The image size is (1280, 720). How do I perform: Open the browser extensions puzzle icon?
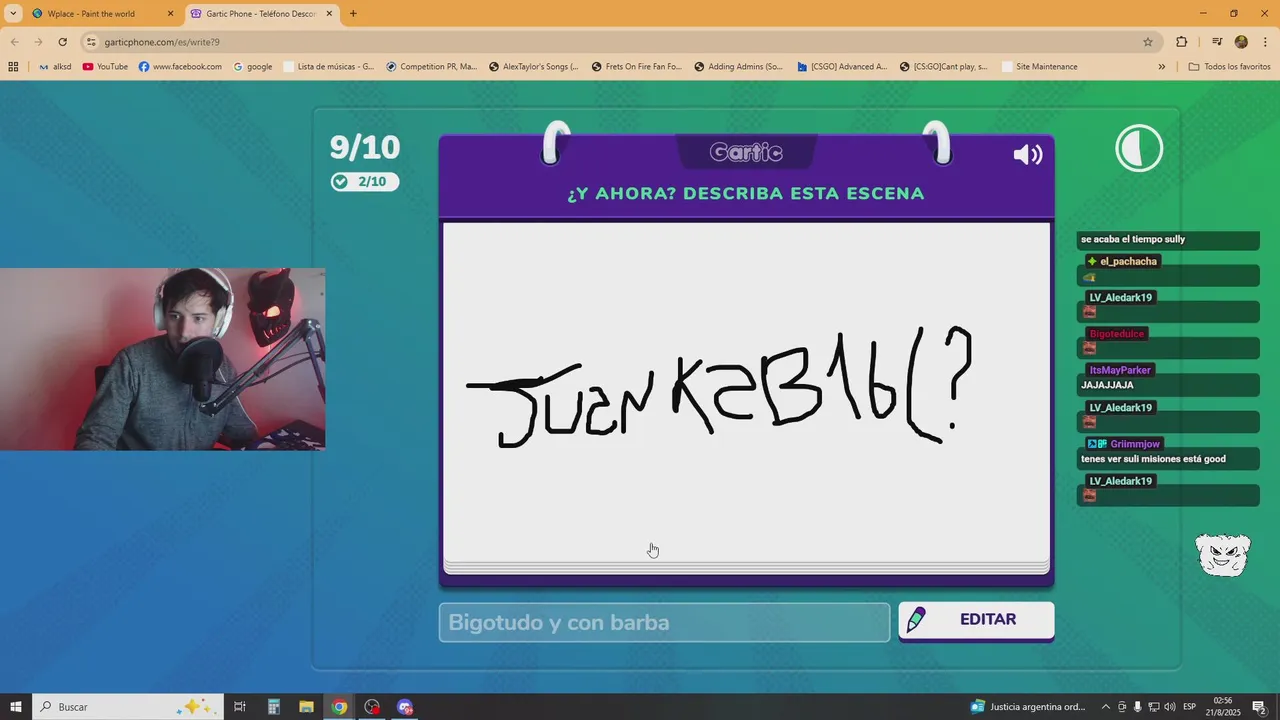click(1181, 42)
